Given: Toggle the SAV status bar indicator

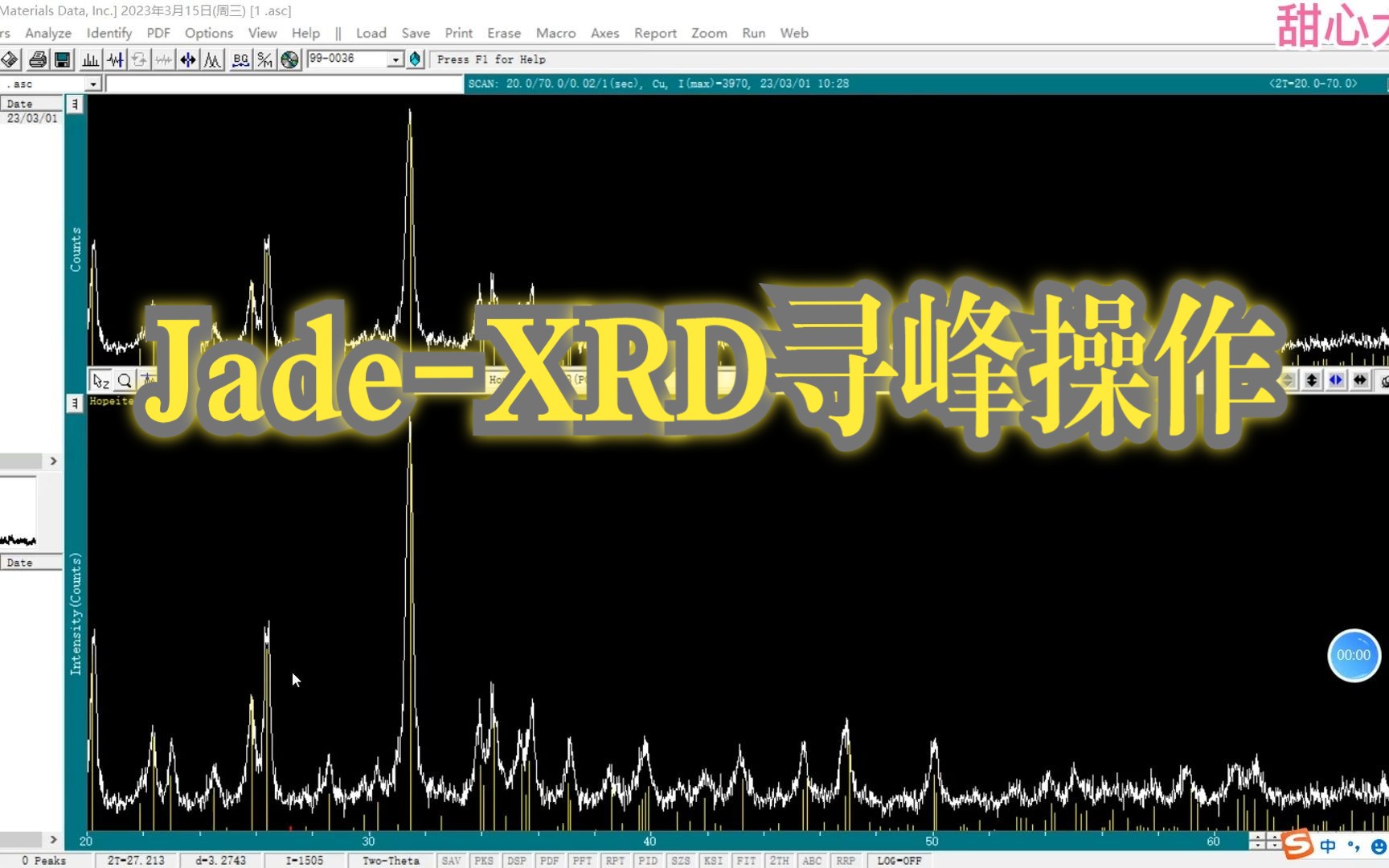Looking at the screenshot, I should (x=451, y=861).
